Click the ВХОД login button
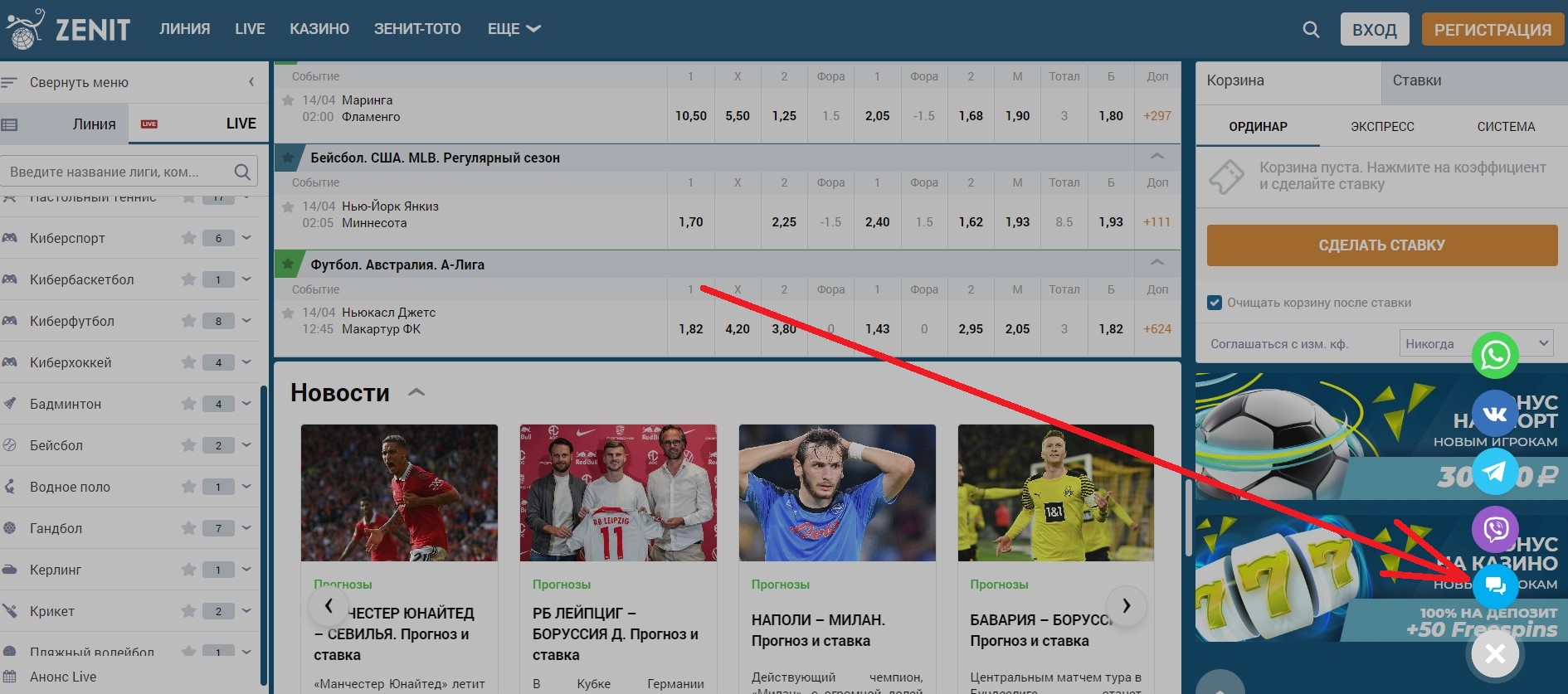The width and height of the screenshot is (1568, 694). pyautogui.click(x=1375, y=30)
